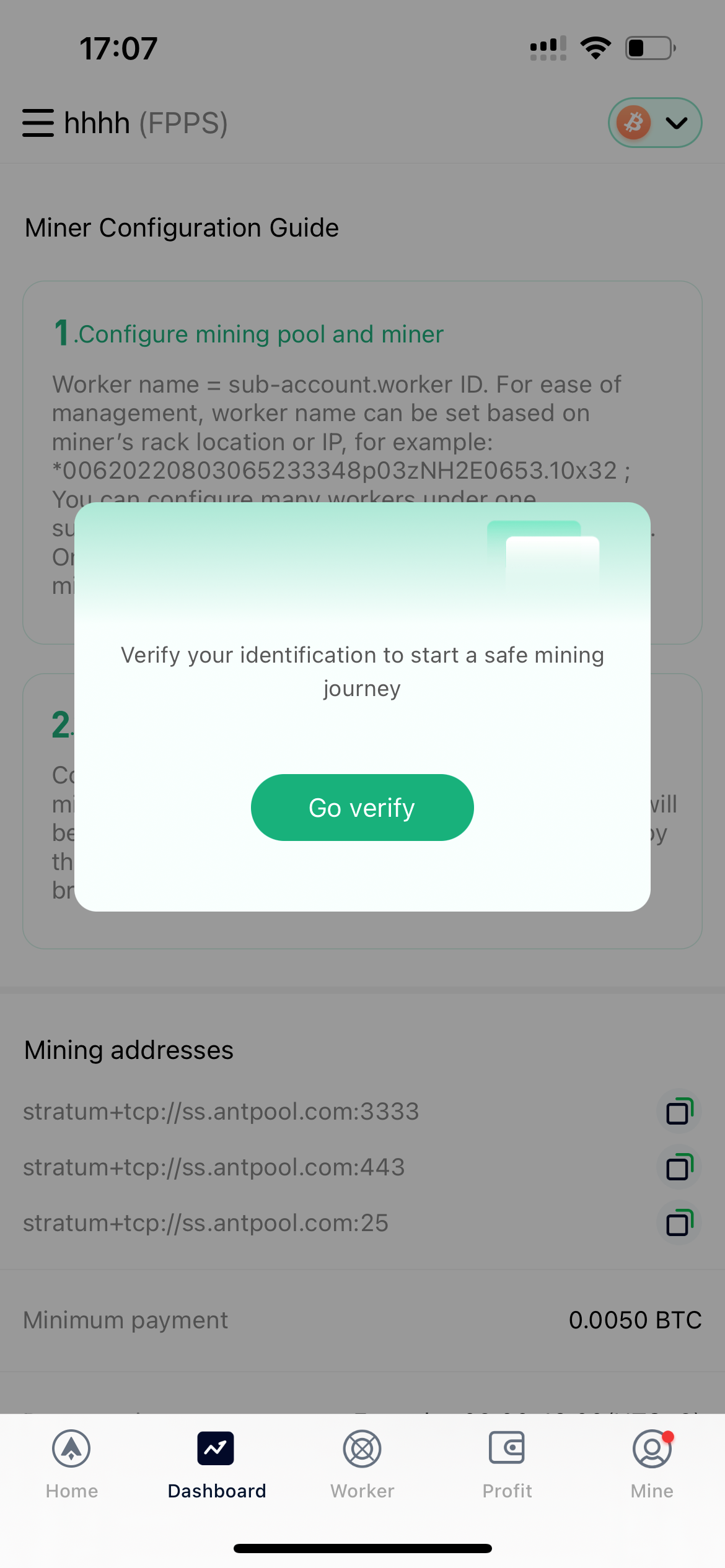Select the Home tab icon
This screenshot has height=1568, width=725.
coord(71,1448)
